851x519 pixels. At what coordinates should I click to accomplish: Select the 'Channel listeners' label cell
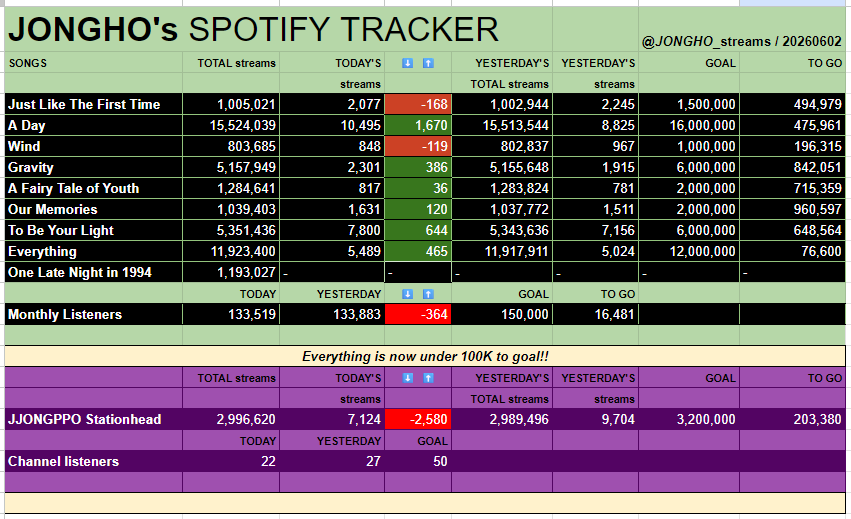[x=93, y=461]
